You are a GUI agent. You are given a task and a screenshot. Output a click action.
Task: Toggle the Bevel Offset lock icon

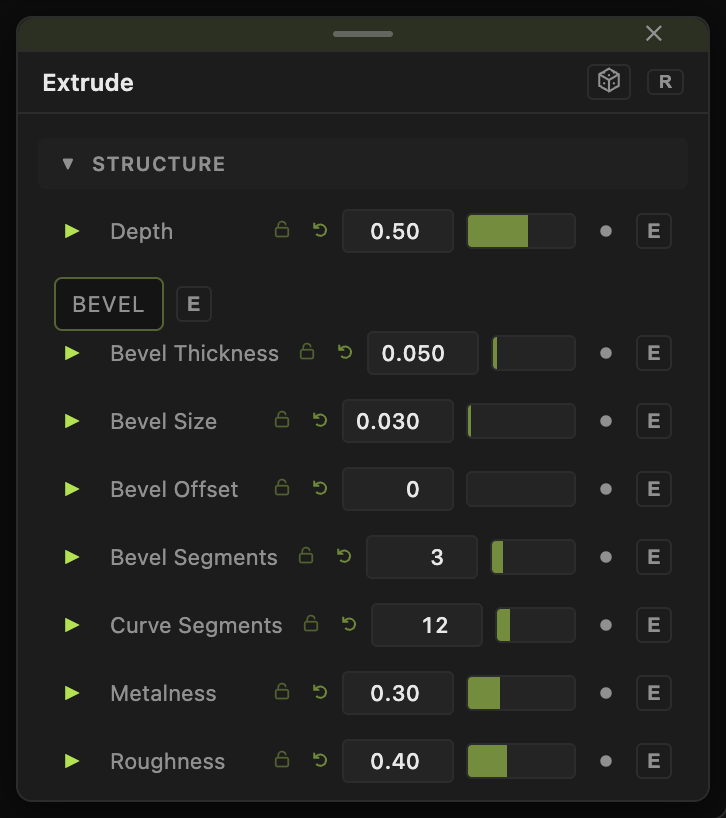point(282,488)
